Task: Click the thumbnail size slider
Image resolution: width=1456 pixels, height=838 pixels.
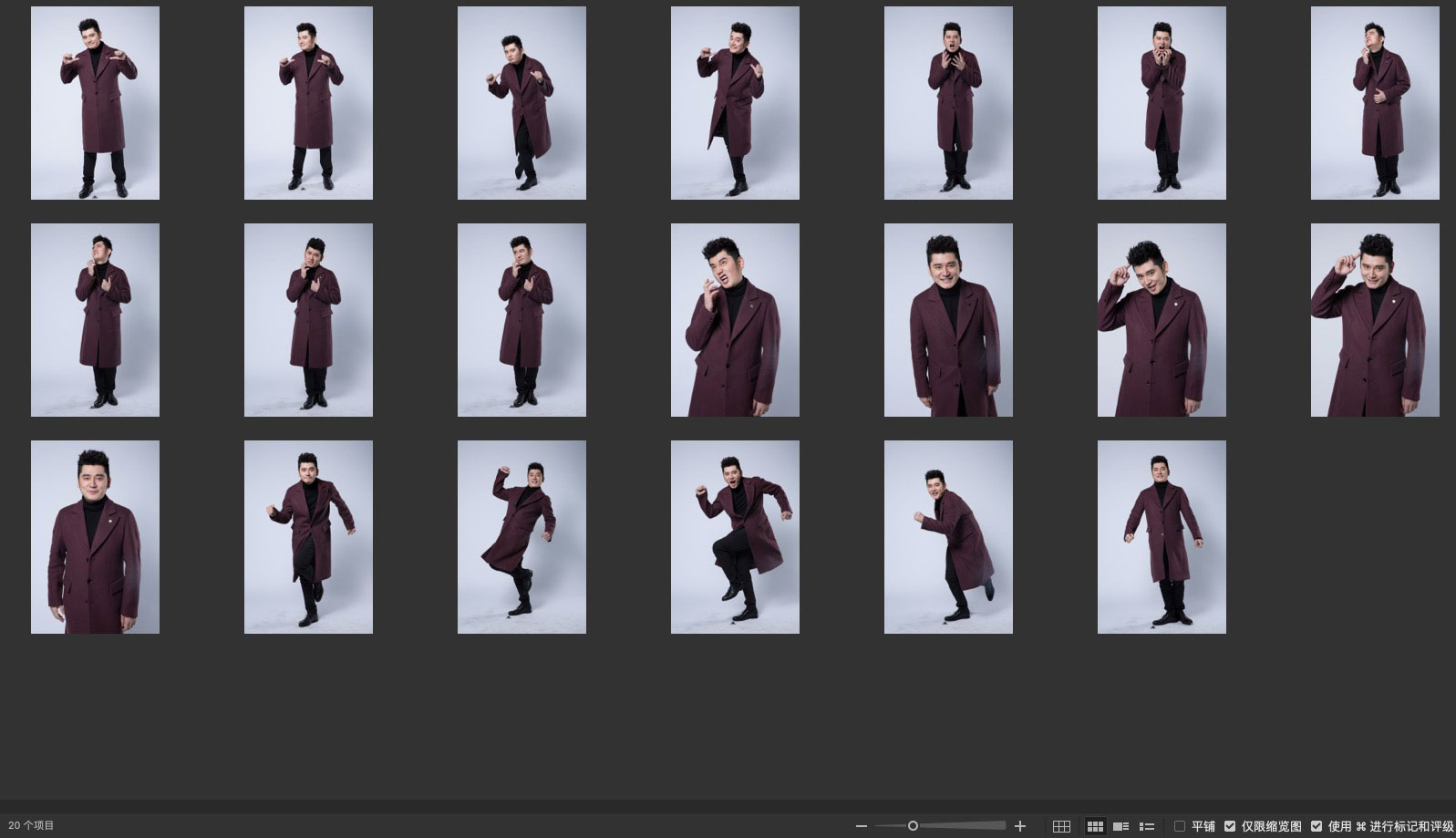Action: (x=913, y=826)
